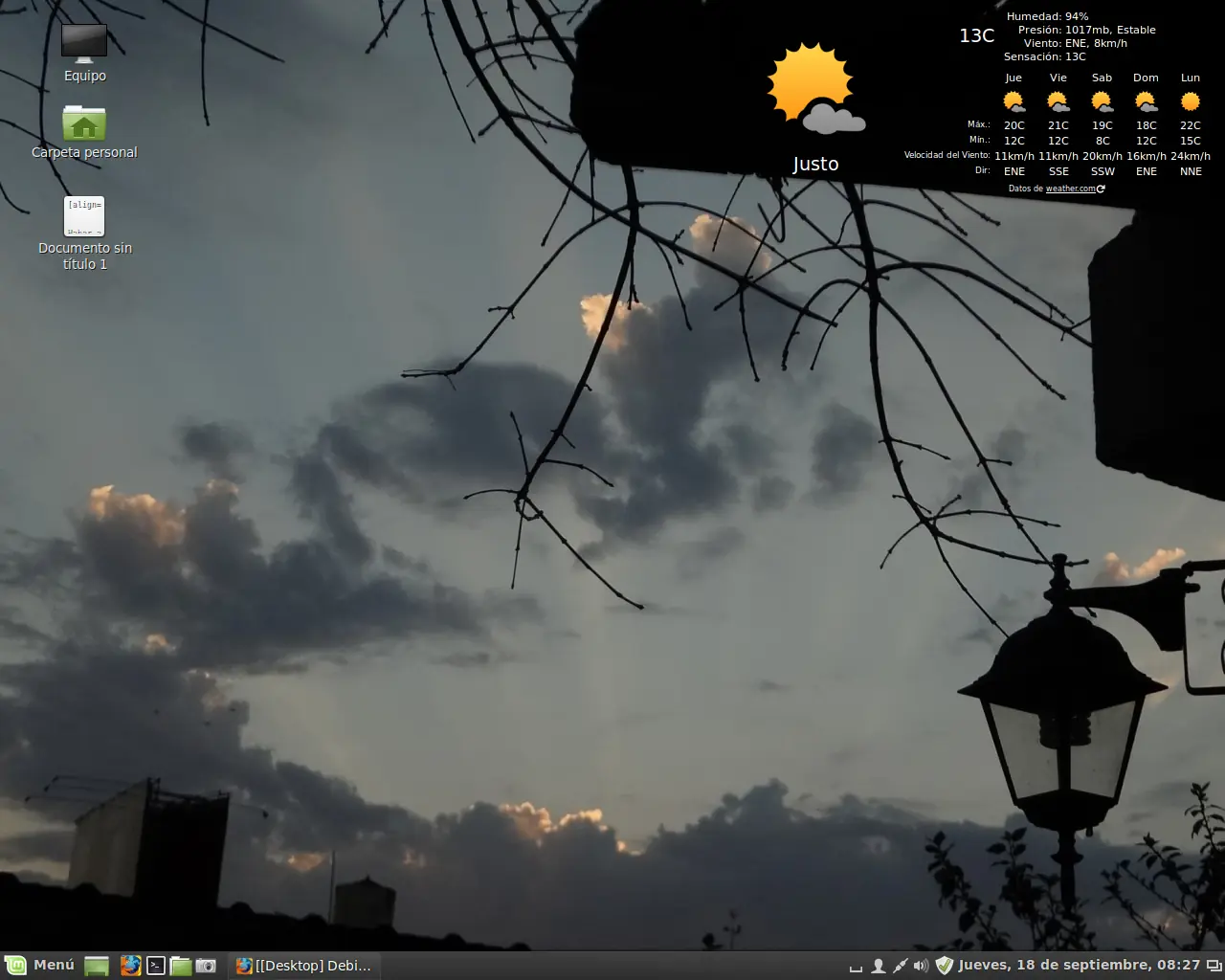Open the tablet input settings tray icon

(x=899, y=965)
